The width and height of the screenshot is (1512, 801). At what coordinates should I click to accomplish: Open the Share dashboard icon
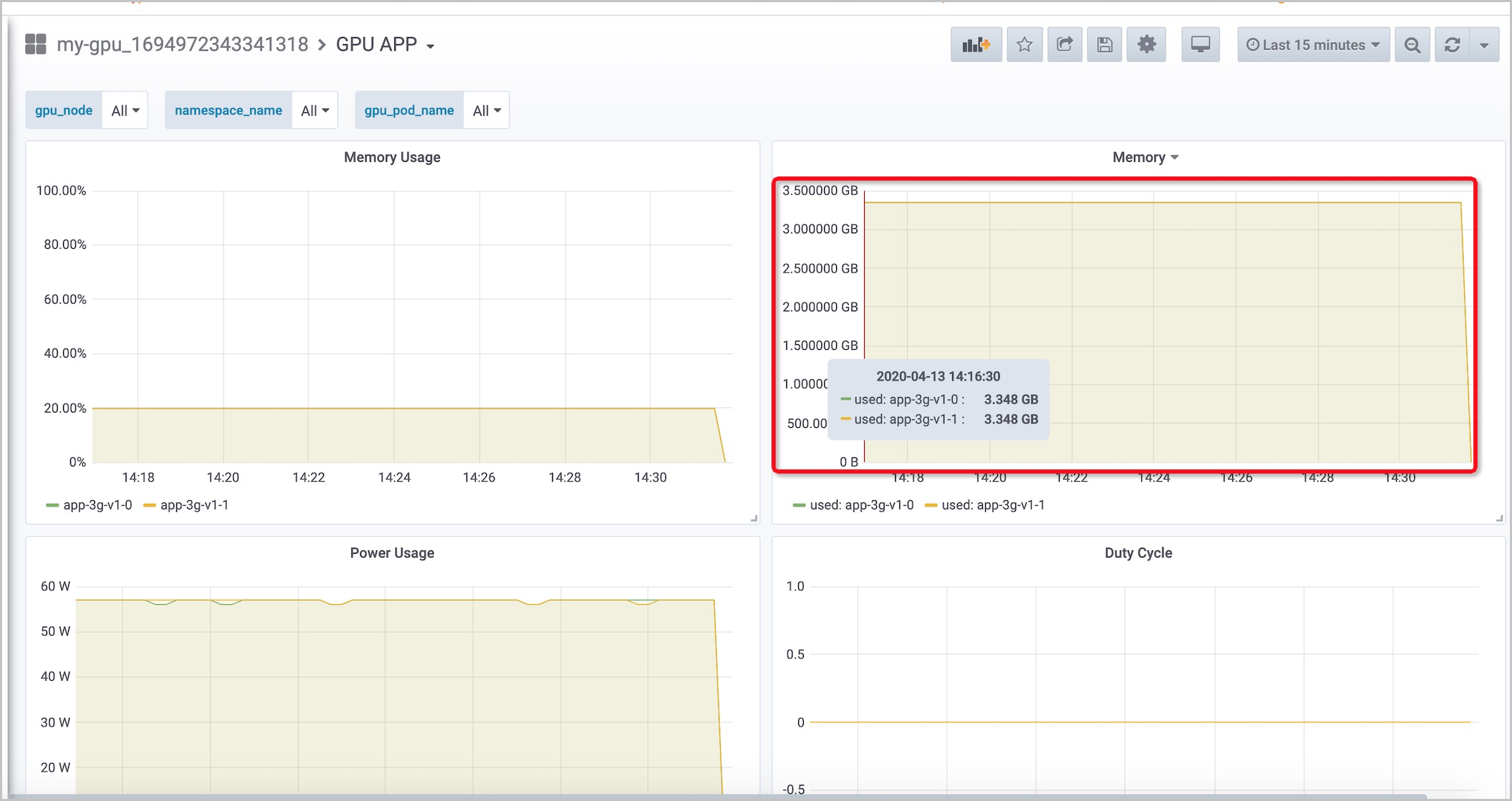pyautogui.click(x=1064, y=44)
